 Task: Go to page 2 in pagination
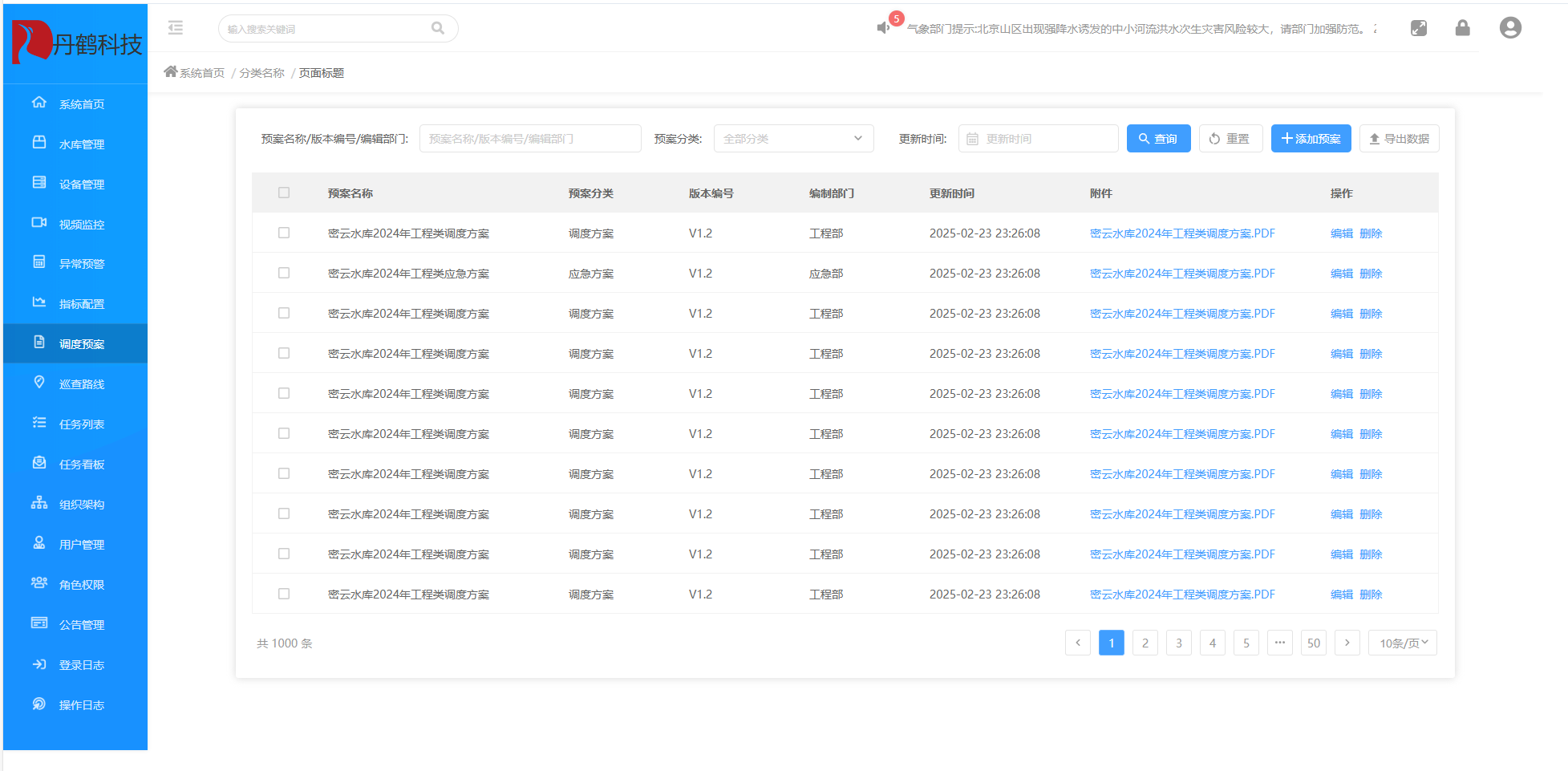[1145, 643]
